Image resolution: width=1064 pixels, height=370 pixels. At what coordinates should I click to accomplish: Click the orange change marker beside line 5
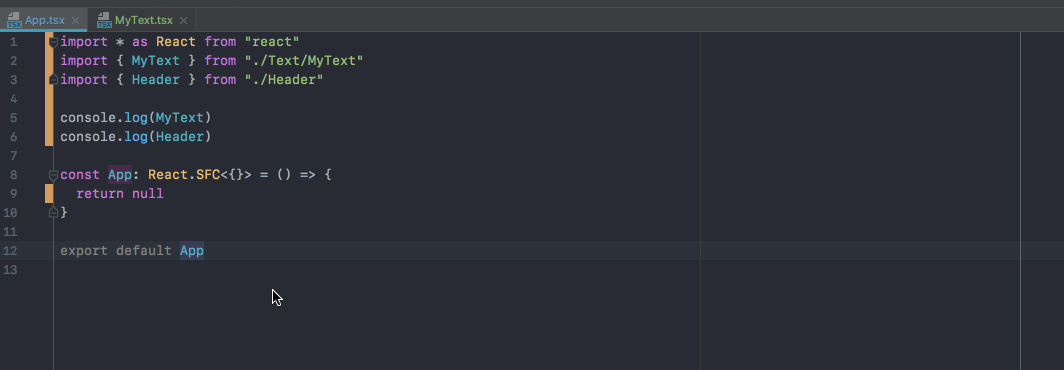click(49, 118)
